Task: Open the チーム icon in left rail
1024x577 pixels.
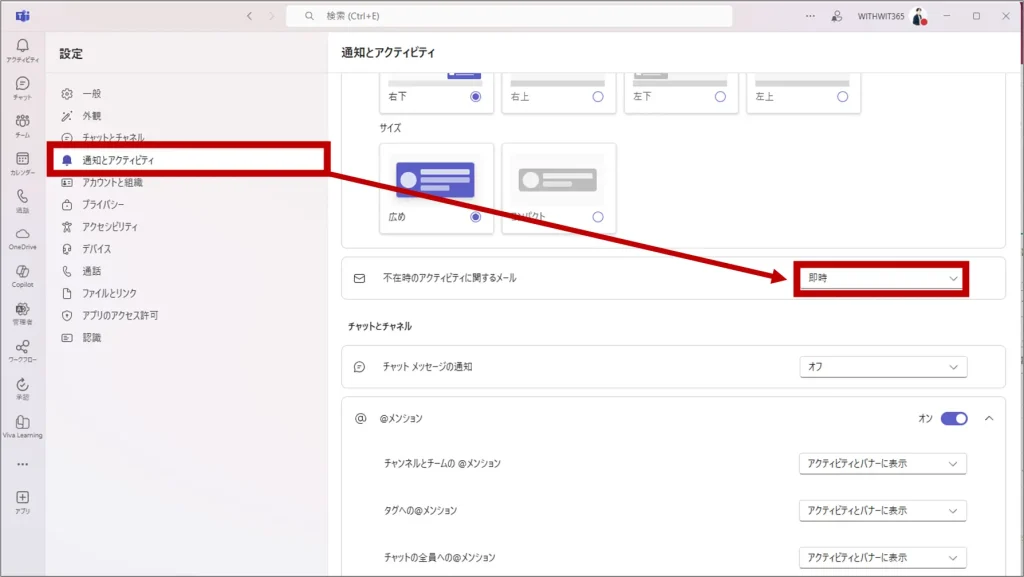Action: point(22,124)
